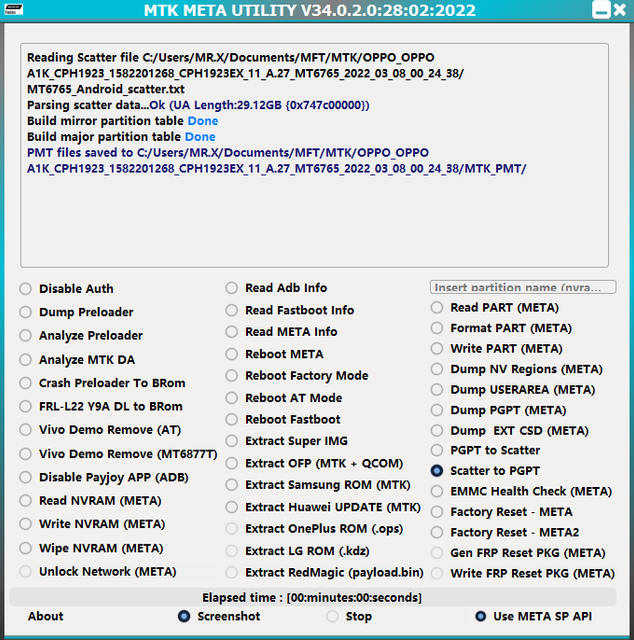Select Extract LG ROM (.kdz)
This screenshot has height=640, width=634.
231,551
